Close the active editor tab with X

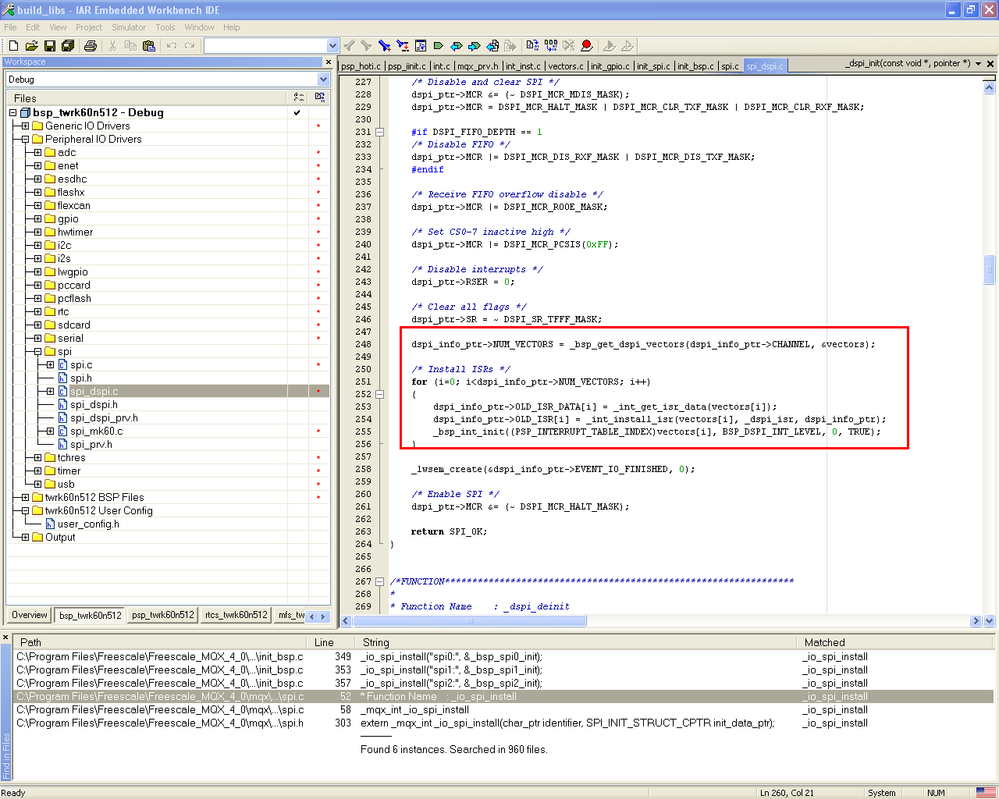990,64
